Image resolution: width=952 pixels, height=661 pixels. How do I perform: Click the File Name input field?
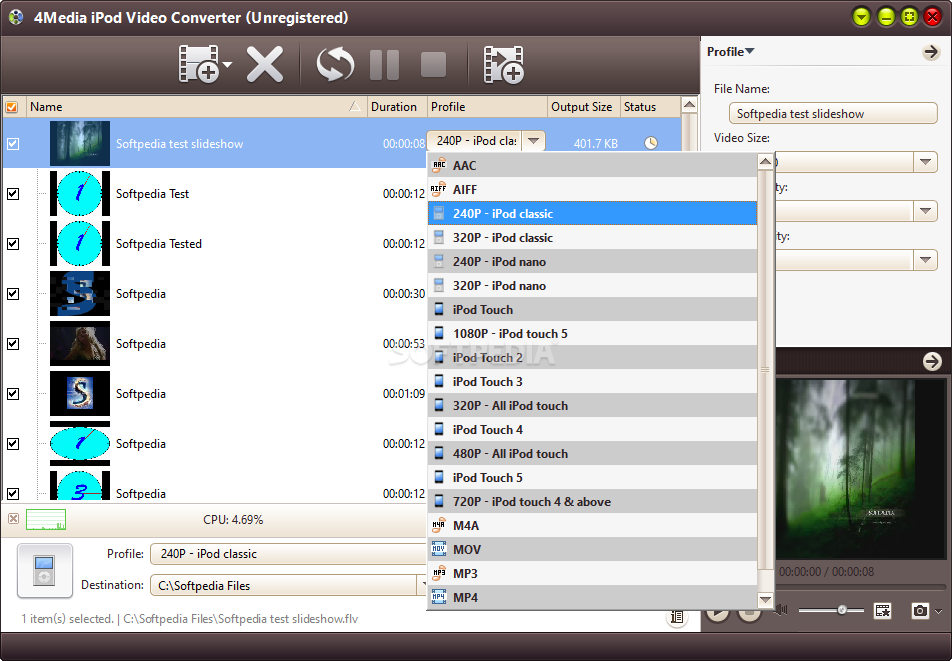pyautogui.click(x=833, y=114)
